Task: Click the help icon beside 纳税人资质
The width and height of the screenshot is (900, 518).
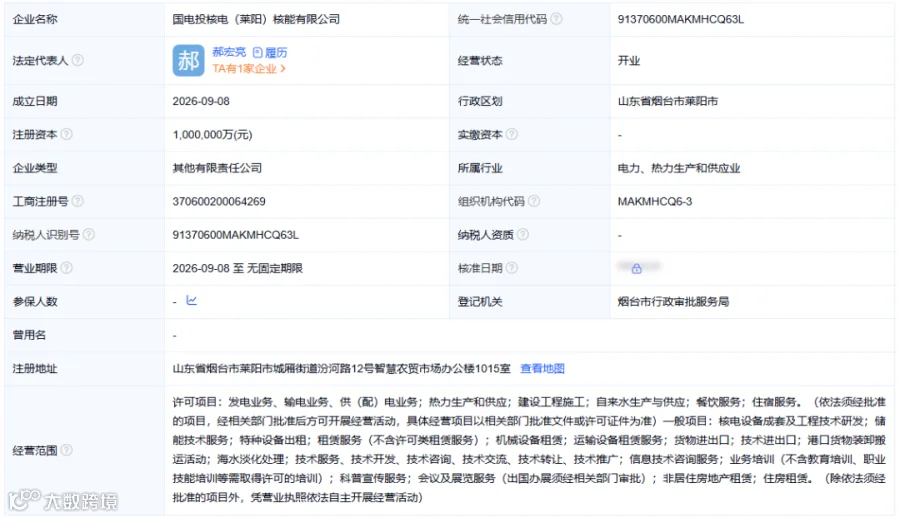Action: click(523, 234)
